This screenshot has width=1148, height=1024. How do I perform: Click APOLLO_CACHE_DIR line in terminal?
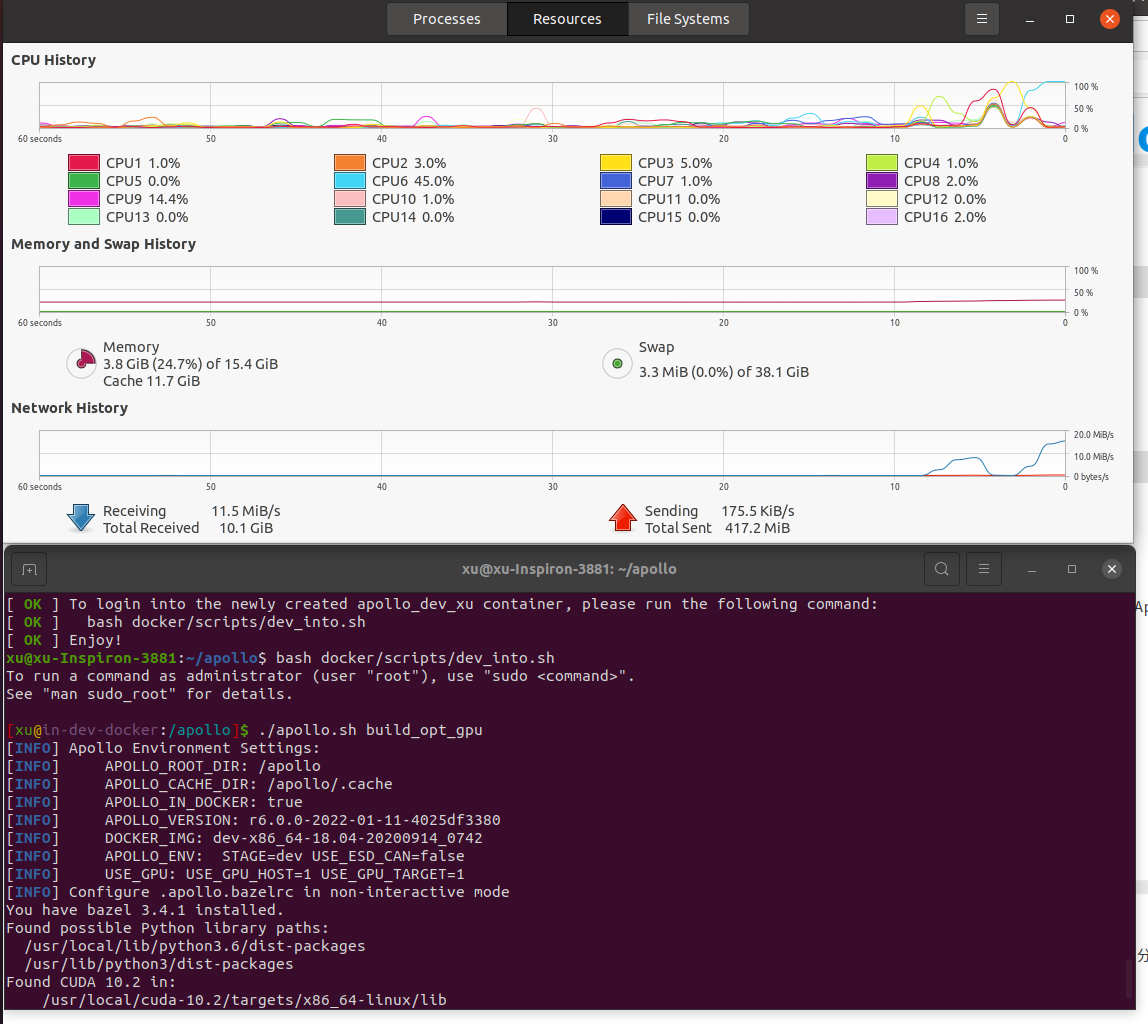click(x=199, y=784)
